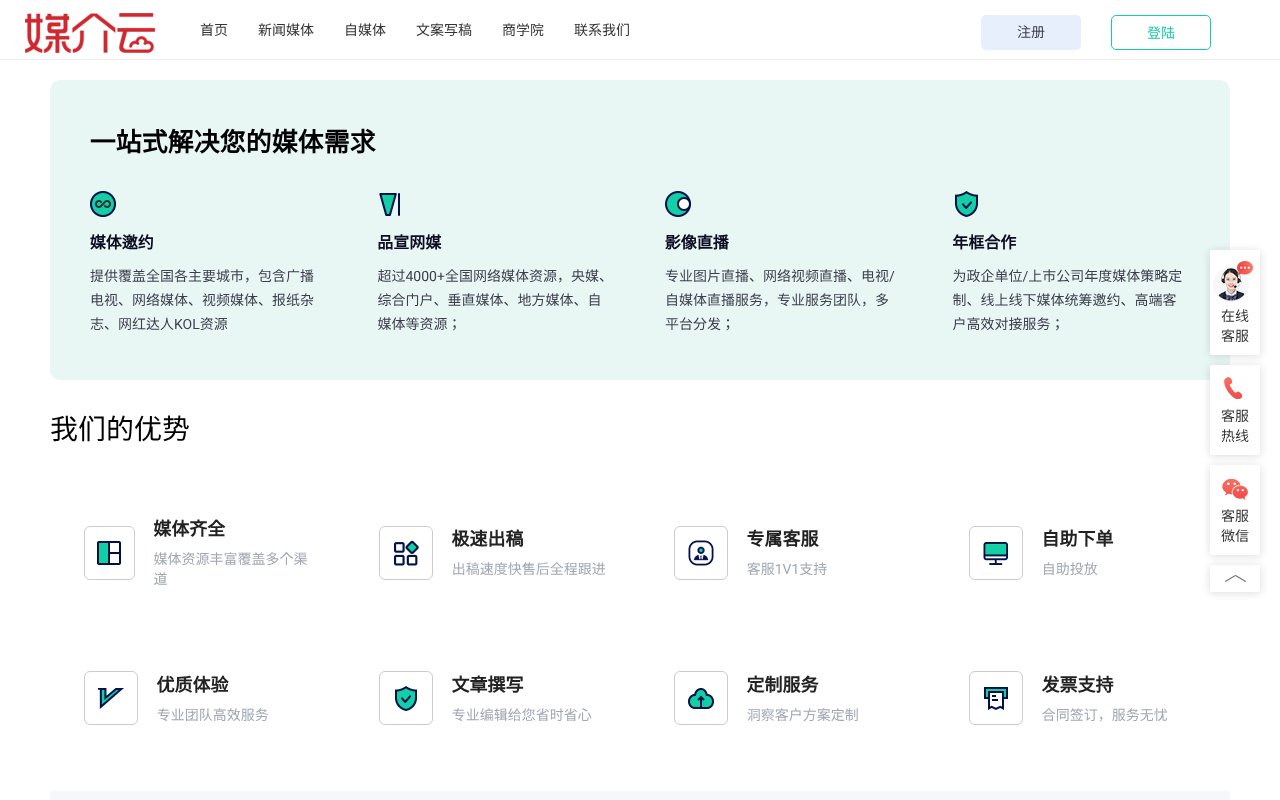
Task: Open the 商学院 menu item
Action: pos(523,30)
